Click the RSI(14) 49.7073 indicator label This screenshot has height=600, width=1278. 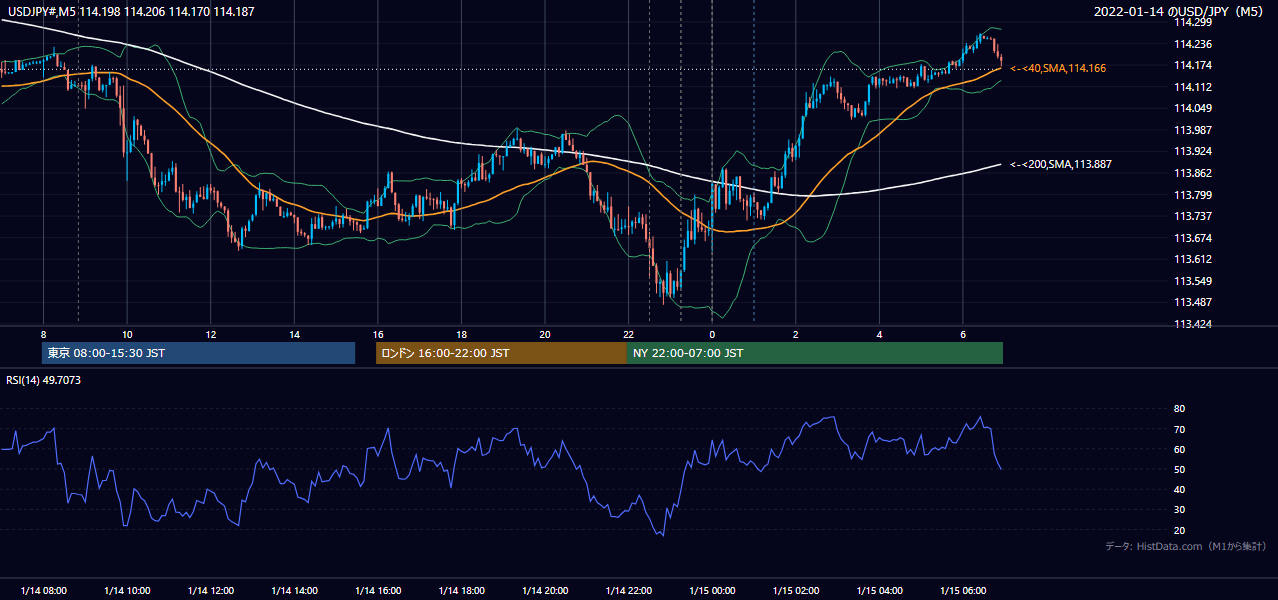[x=44, y=380]
